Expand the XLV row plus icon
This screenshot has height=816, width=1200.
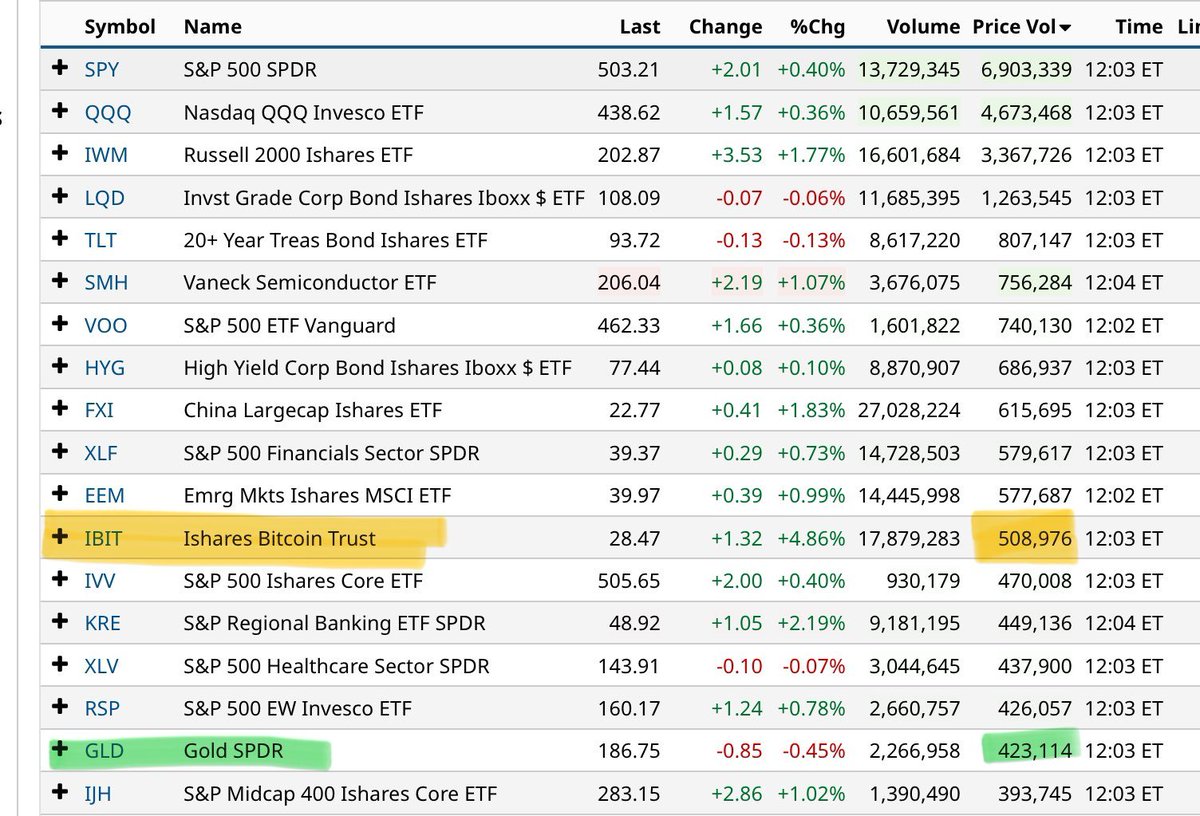coord(60,665)
